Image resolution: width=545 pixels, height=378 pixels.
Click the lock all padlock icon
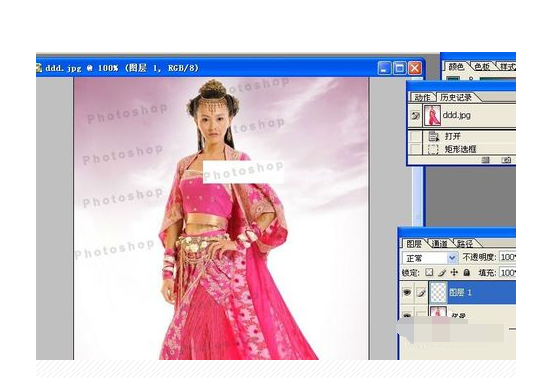[467, 272]
